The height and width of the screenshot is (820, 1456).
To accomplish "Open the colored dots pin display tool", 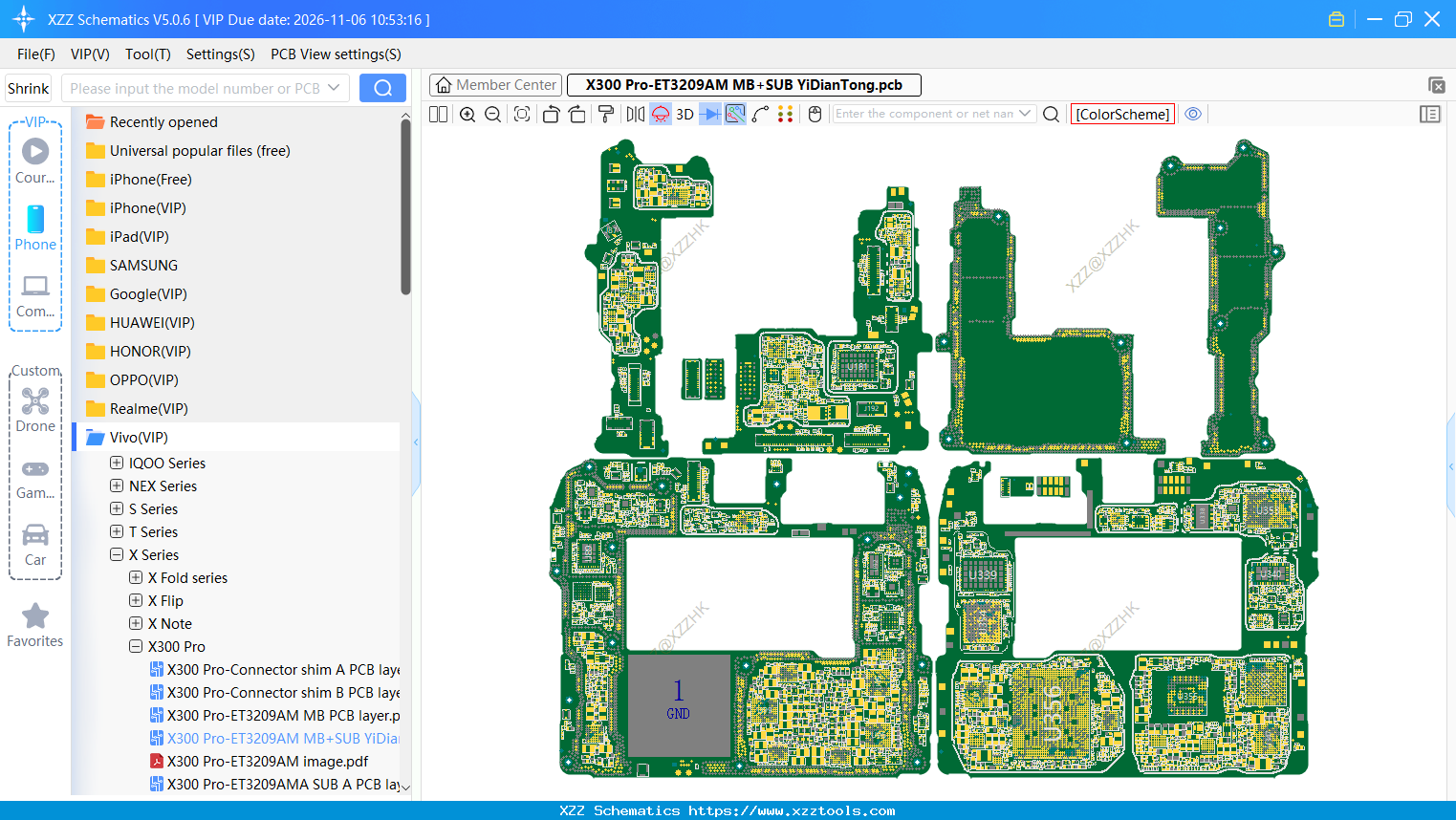I will point(786,114).
